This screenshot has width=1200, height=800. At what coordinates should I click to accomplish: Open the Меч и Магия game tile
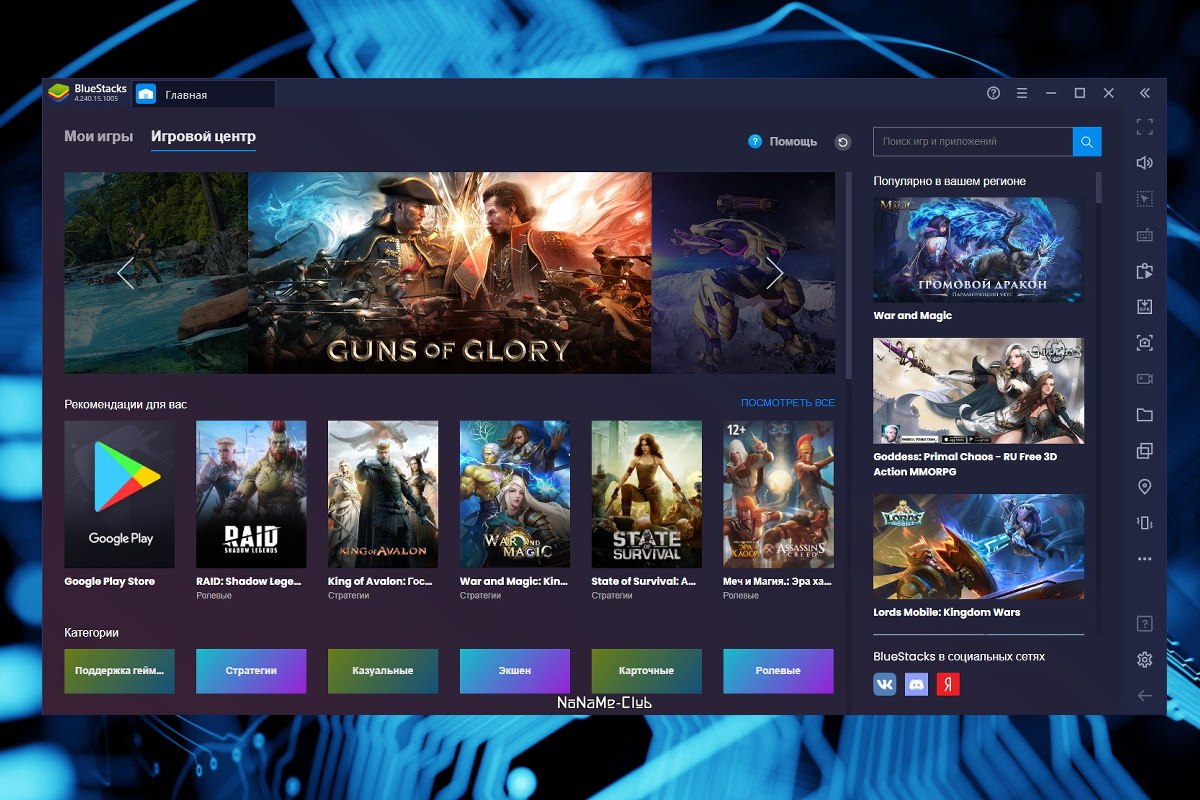pos(778,494)
